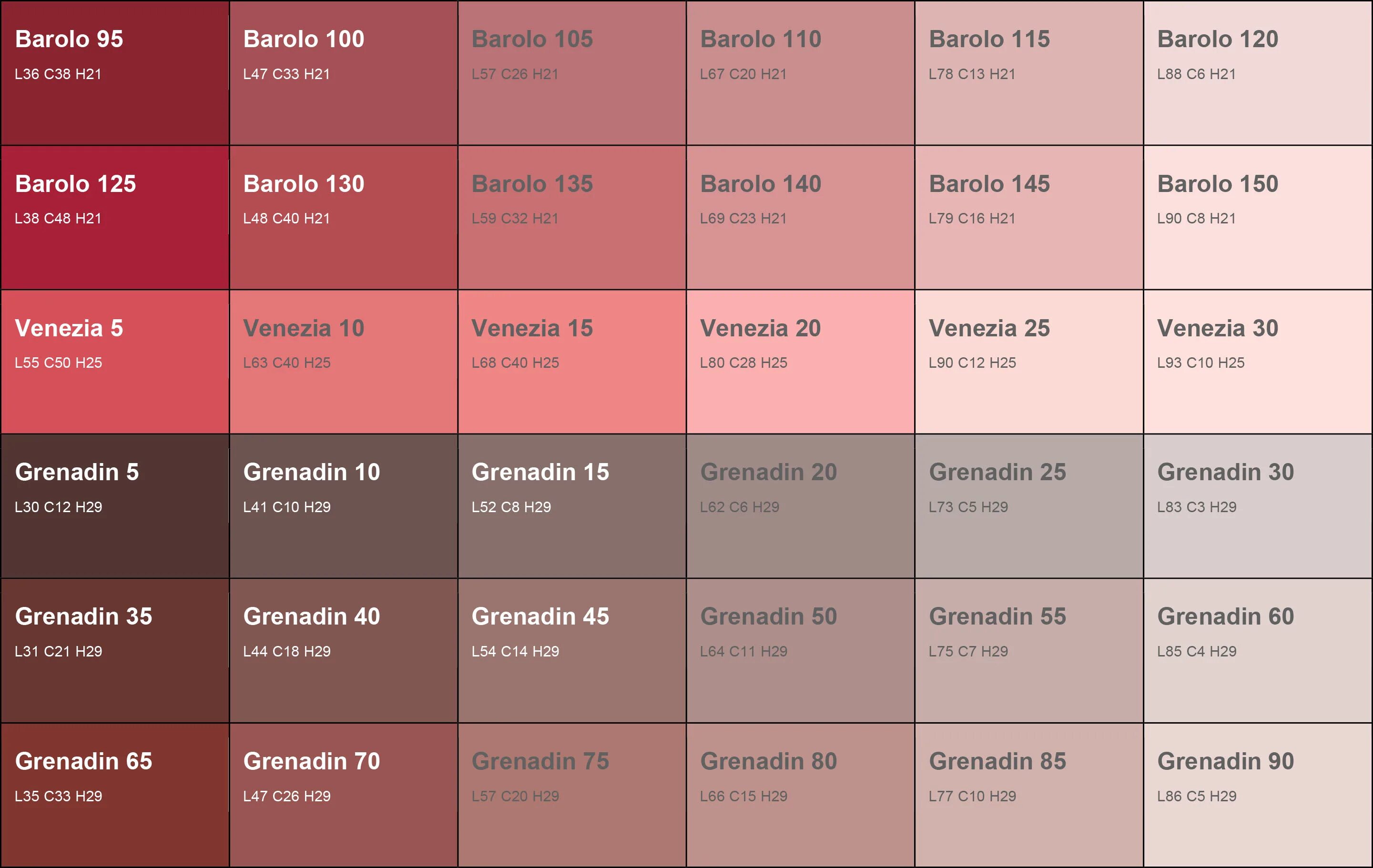
Task: Select the Grenadin 45 swatch
Action: [572, 651]
